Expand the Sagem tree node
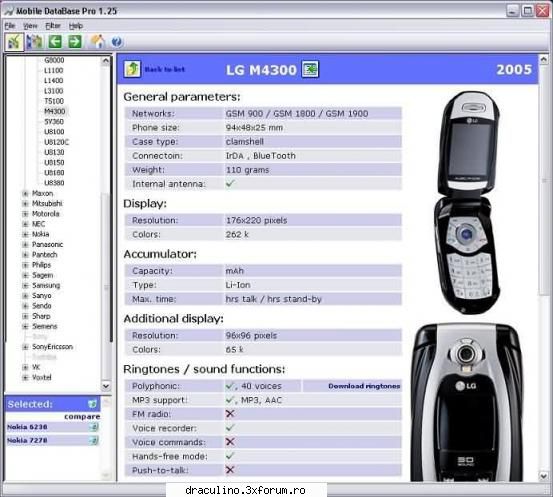This screenshot has height=497, width=553. (x=25, y=275)
